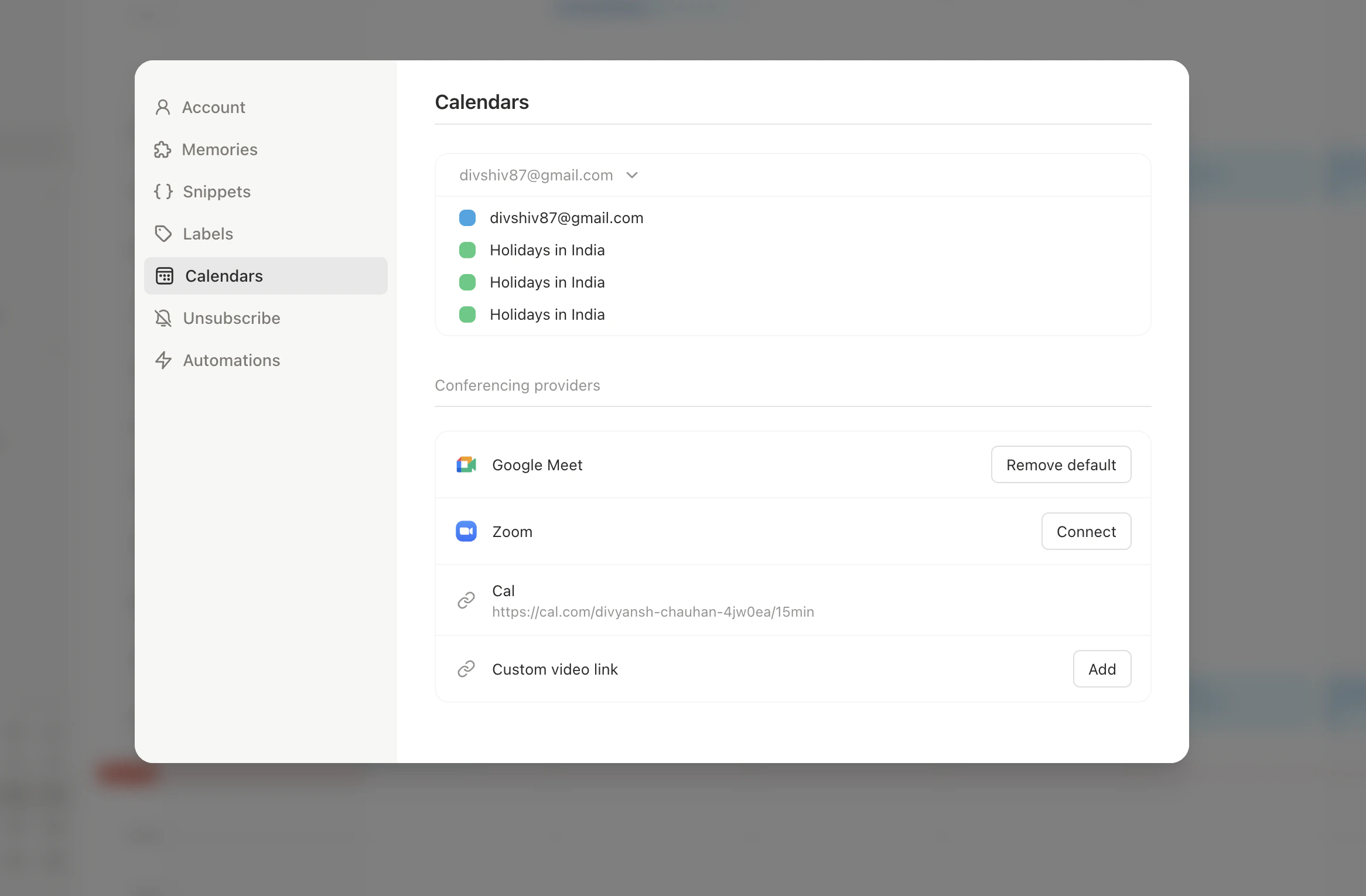Open the Unsubscribe section

coord(266,318)
